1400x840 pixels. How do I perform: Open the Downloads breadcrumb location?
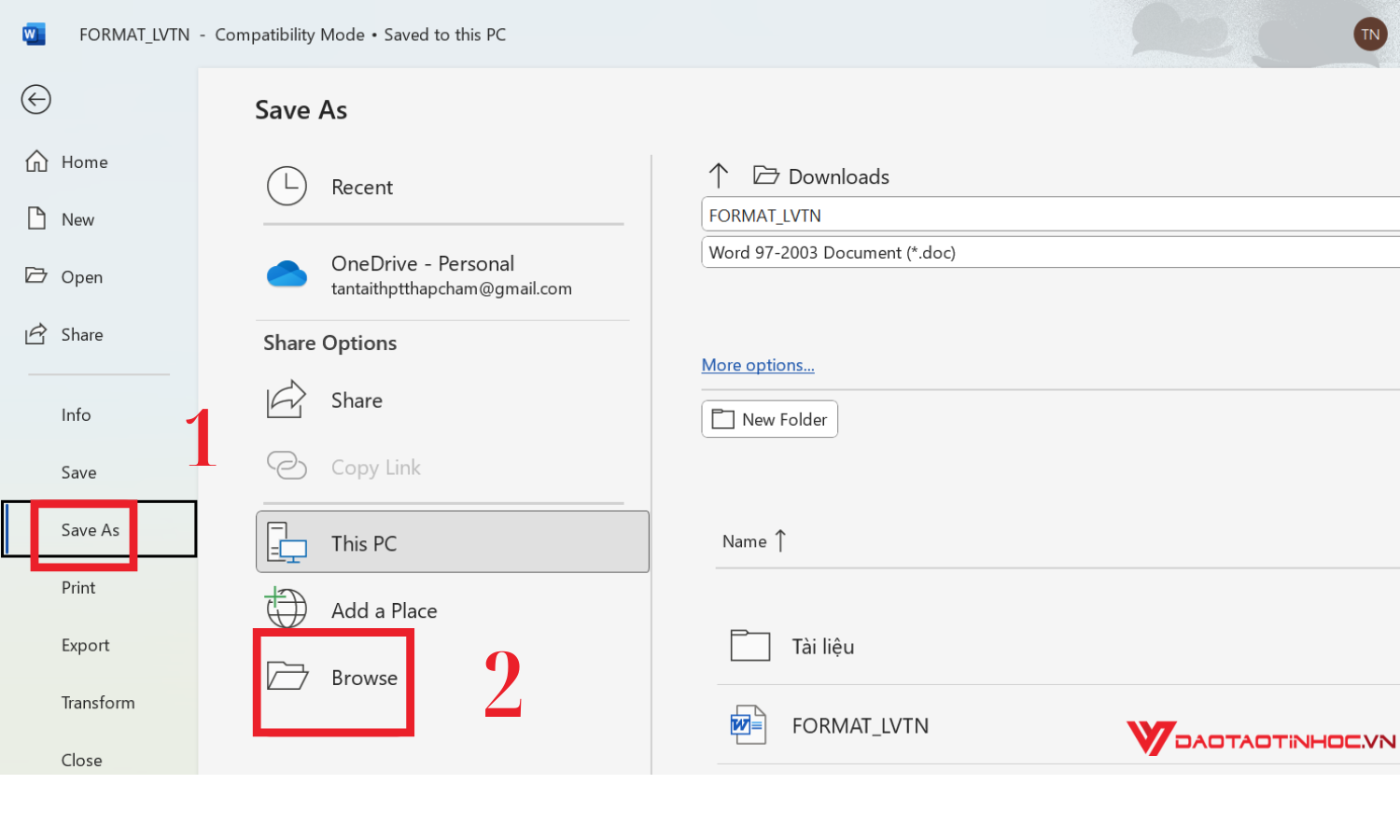838,175
